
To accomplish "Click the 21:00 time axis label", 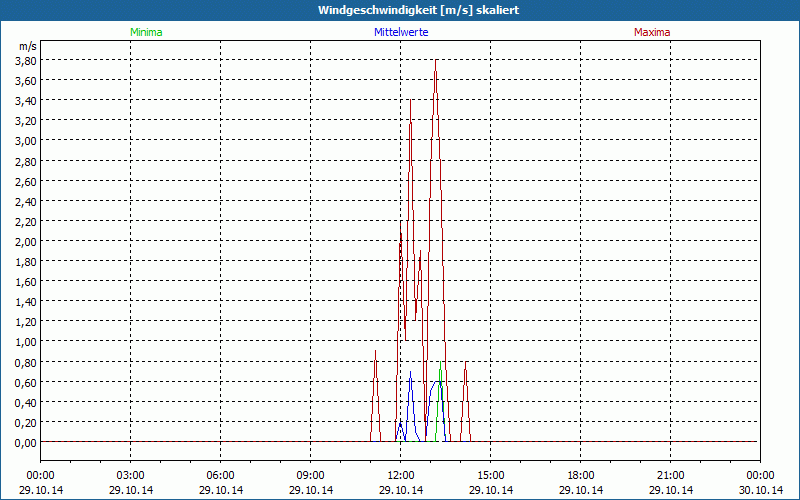I will click(670, 476).
